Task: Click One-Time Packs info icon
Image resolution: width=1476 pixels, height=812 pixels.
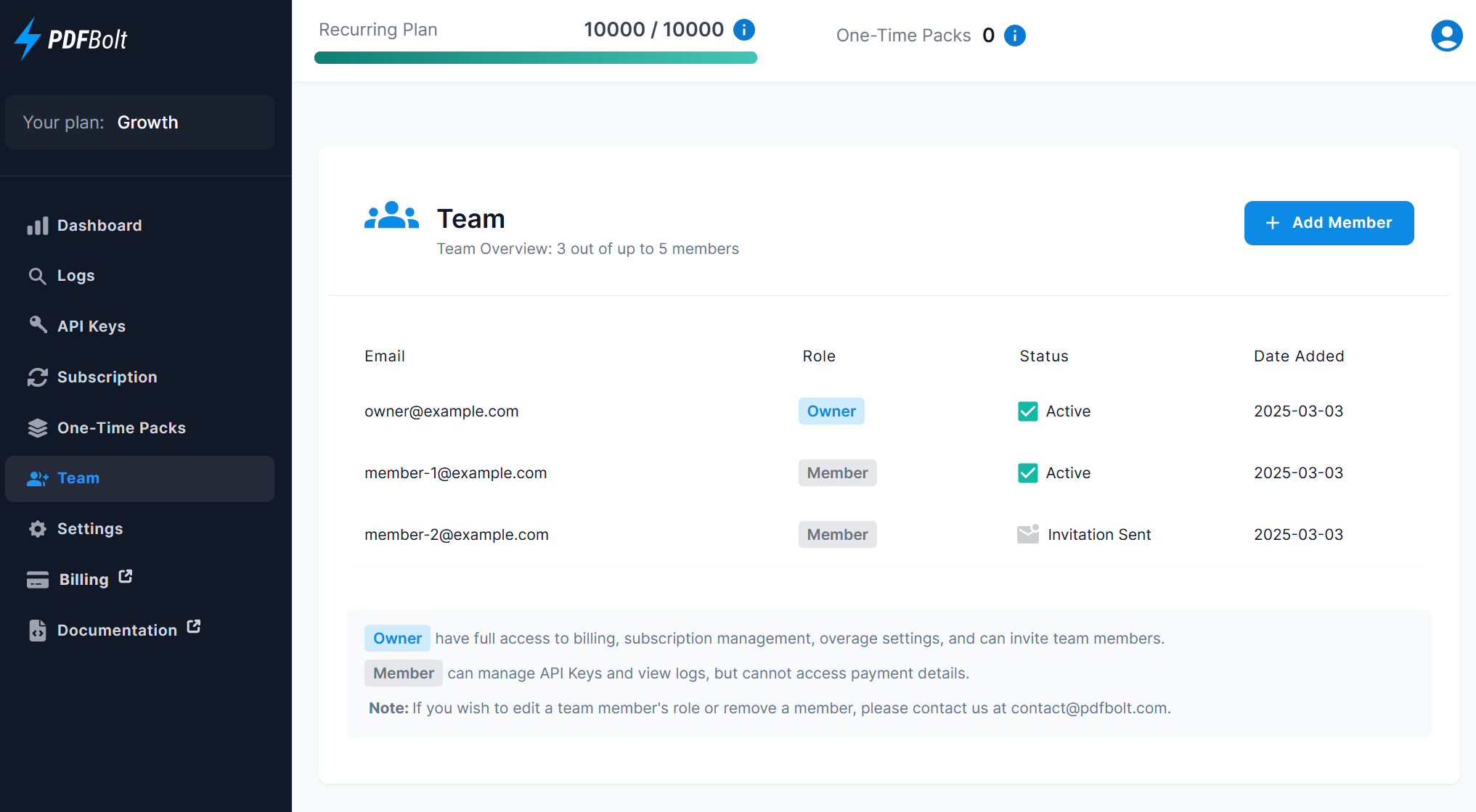Action: (x=1014, y=36)
